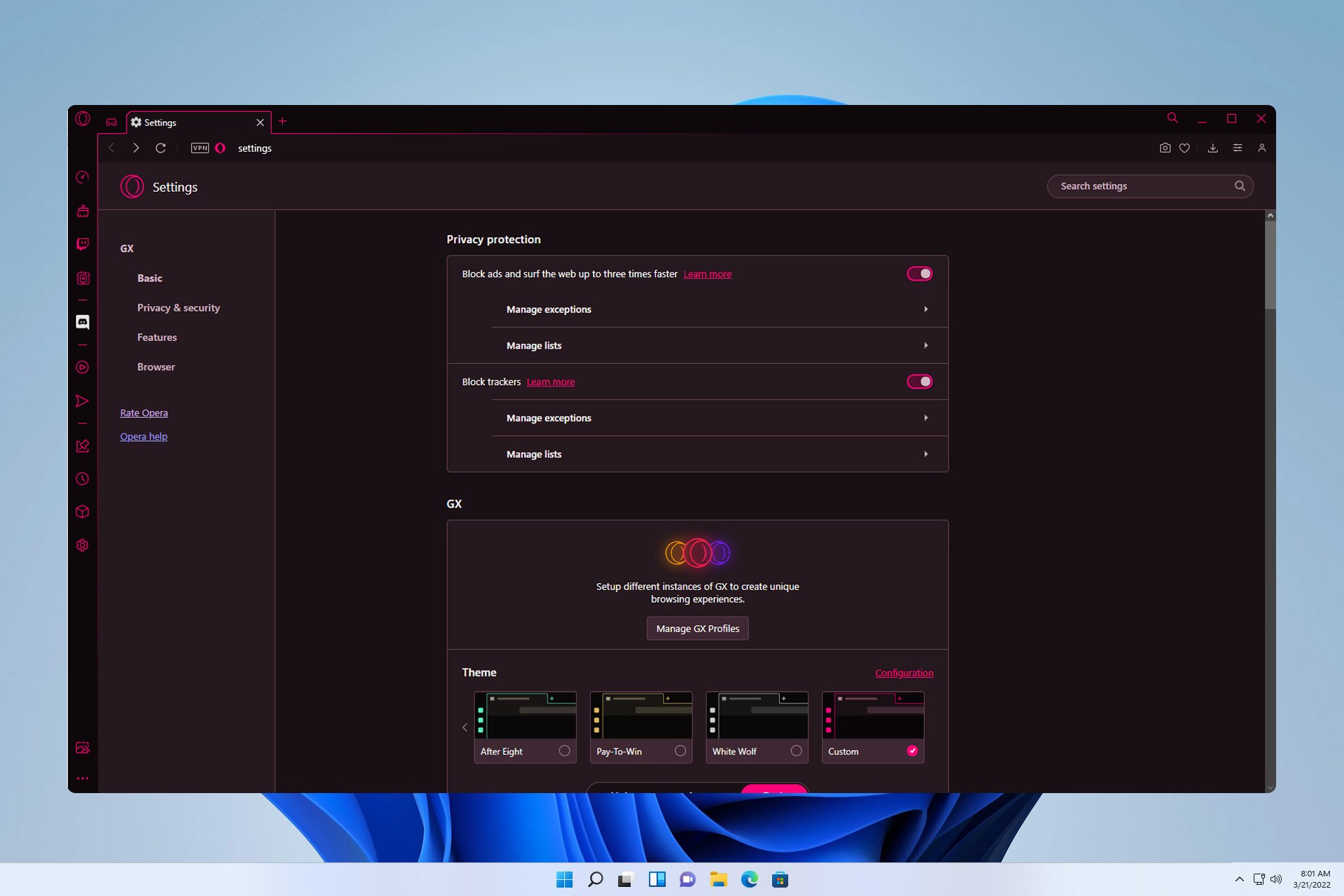The width and height of the screenshot is (1344, 896).
Task: Click the settings page vertical scrollbar
Action: point(1270,266)
